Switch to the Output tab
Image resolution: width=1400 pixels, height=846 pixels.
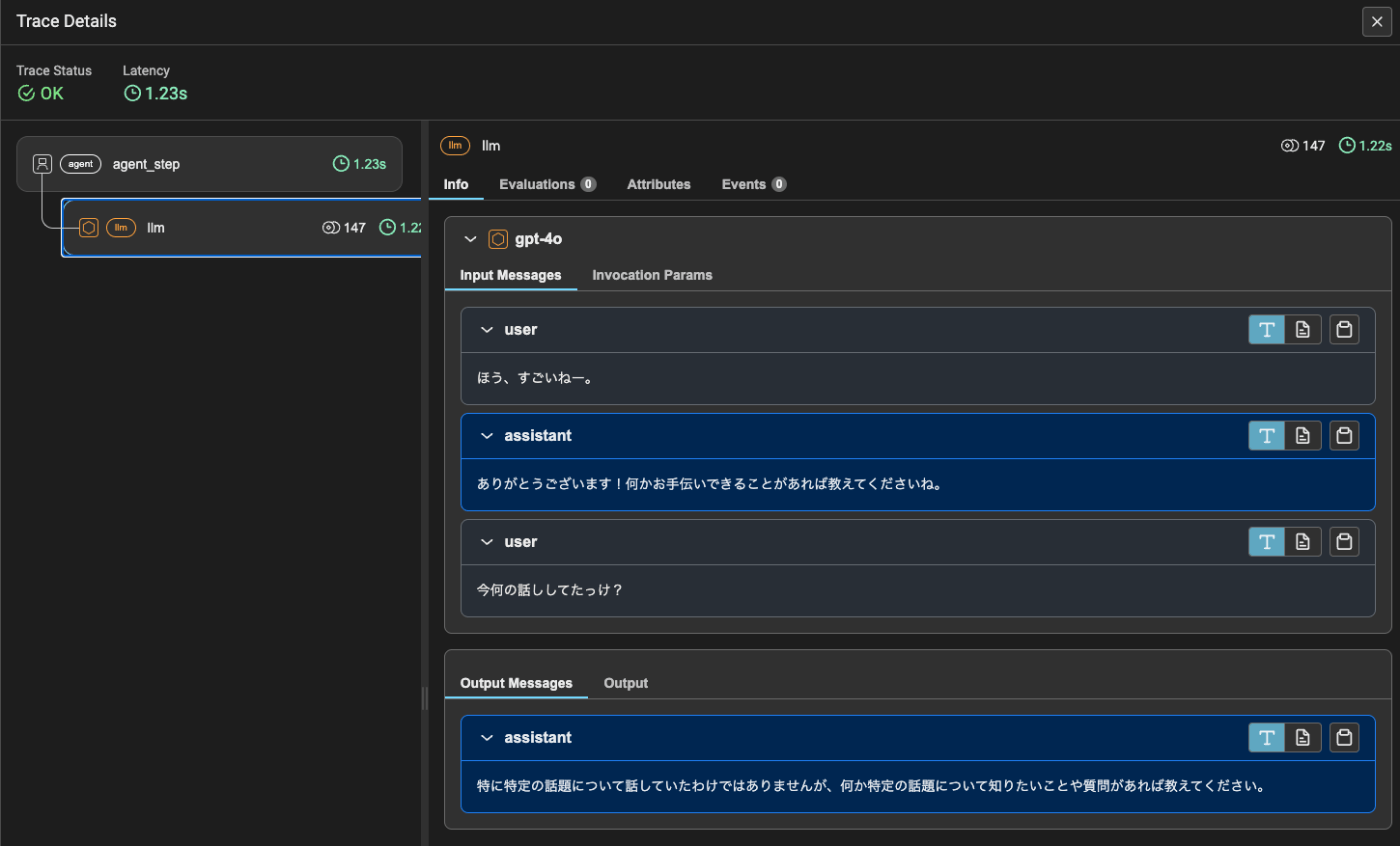click(626, 683)
